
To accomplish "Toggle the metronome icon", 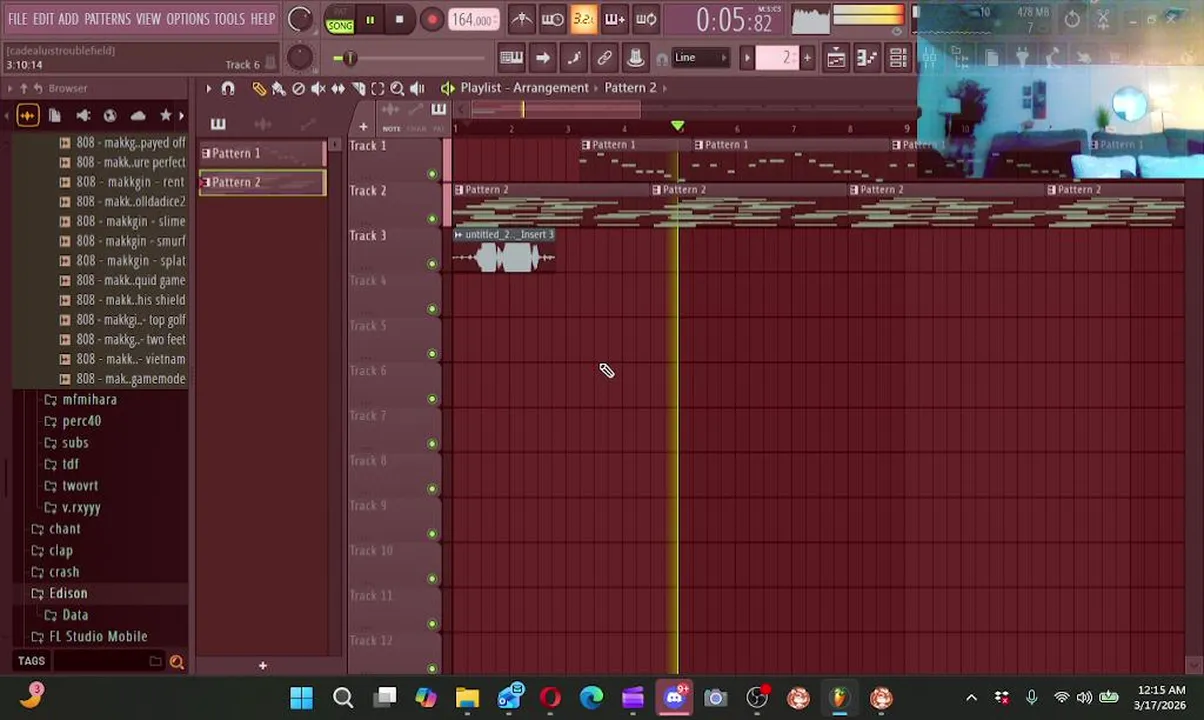I will [x=522, y=19].
